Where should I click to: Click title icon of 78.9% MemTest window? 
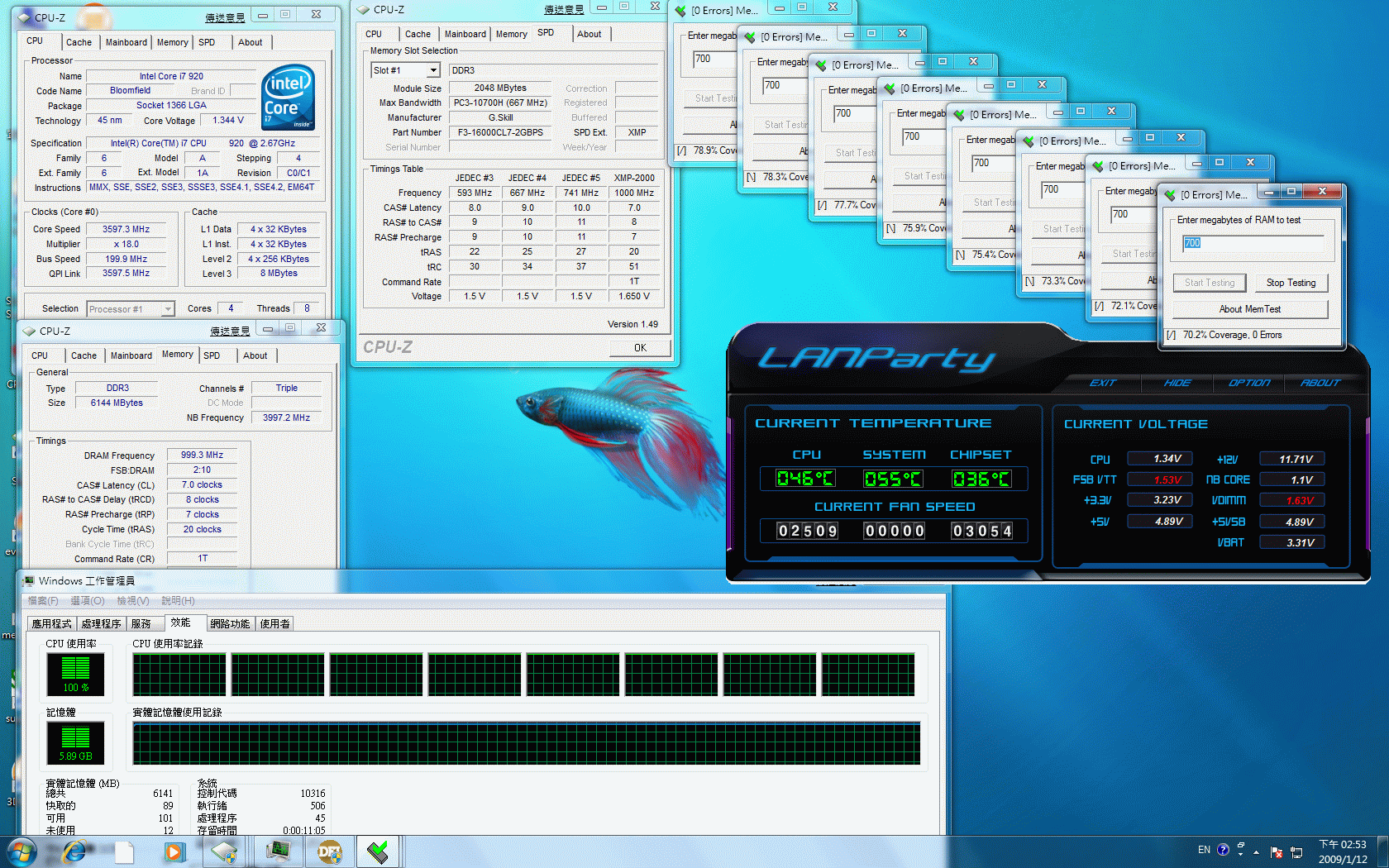(680, 11)
